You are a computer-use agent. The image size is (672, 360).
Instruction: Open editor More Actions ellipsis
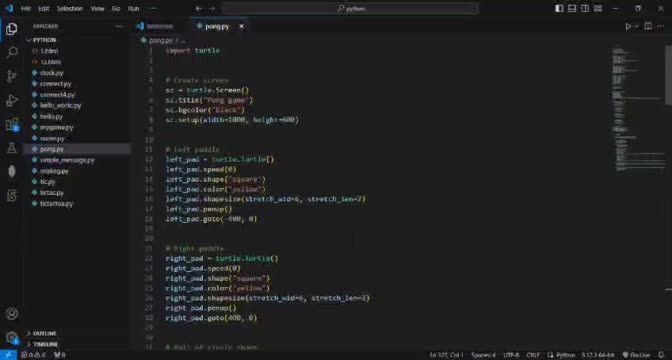click(660, 27)
